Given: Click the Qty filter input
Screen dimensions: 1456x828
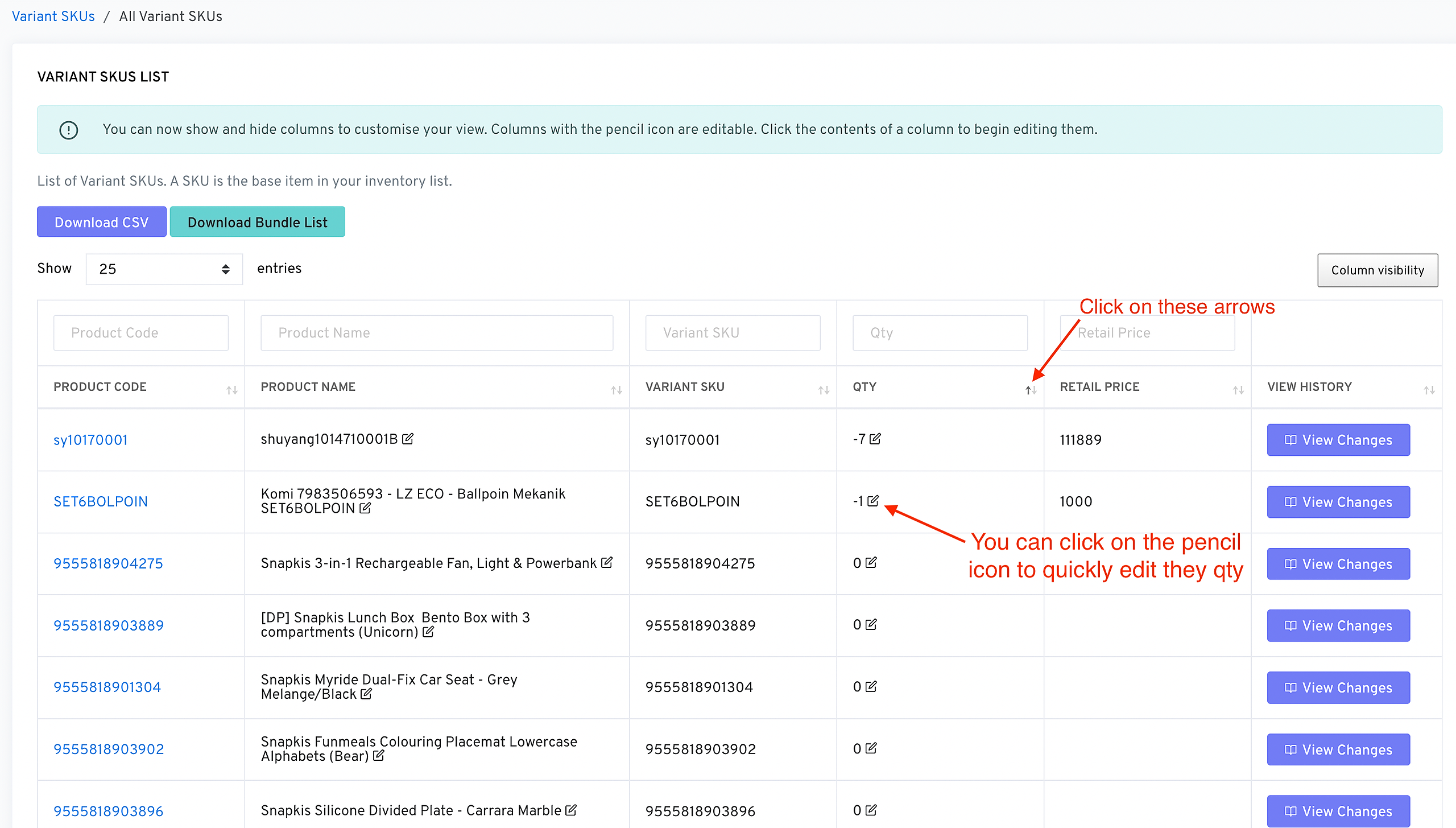Looking at the screenshot, I should tap(940, 333).
